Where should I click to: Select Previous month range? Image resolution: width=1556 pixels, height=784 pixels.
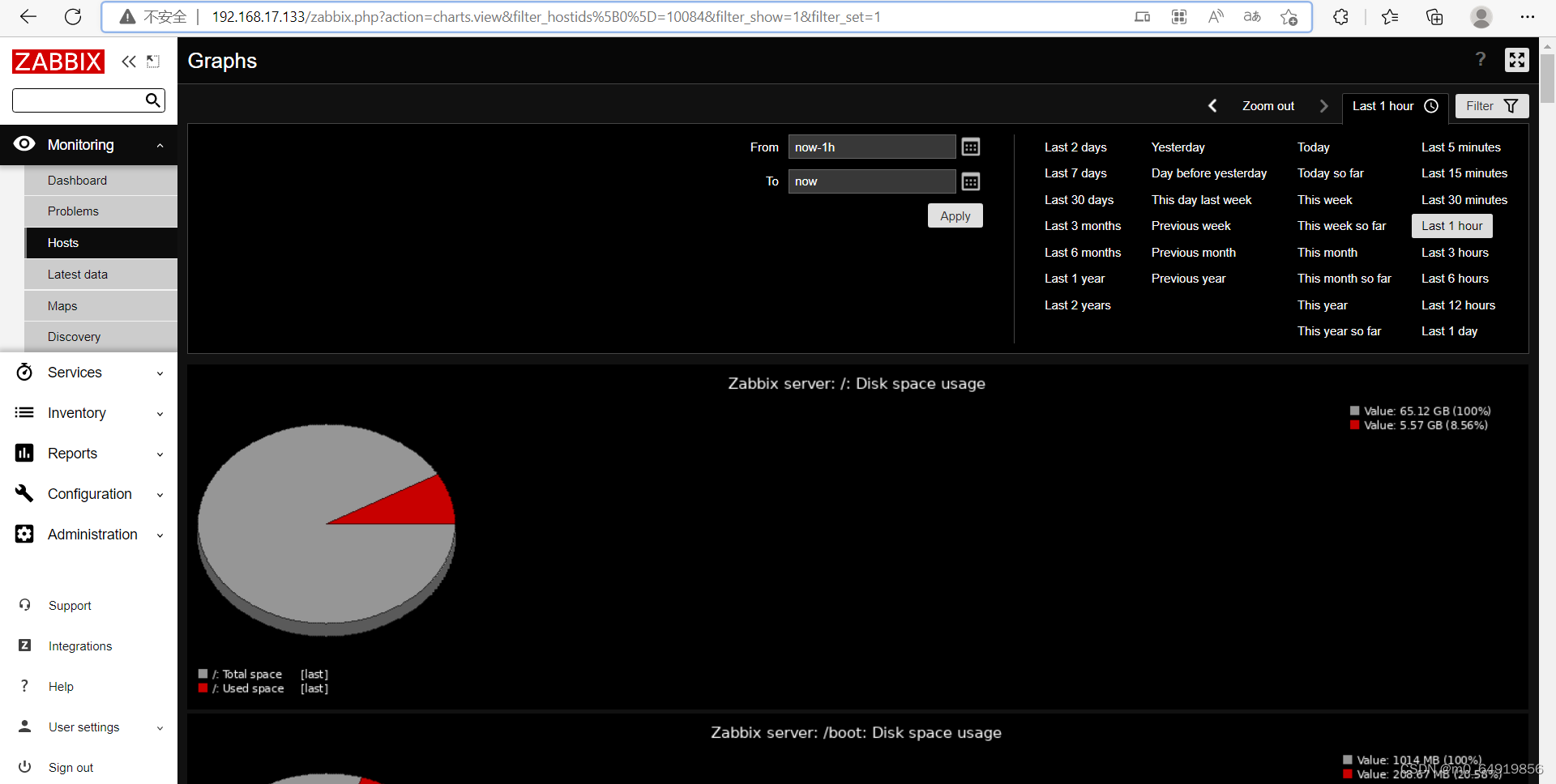click(x=1193, y=253)
